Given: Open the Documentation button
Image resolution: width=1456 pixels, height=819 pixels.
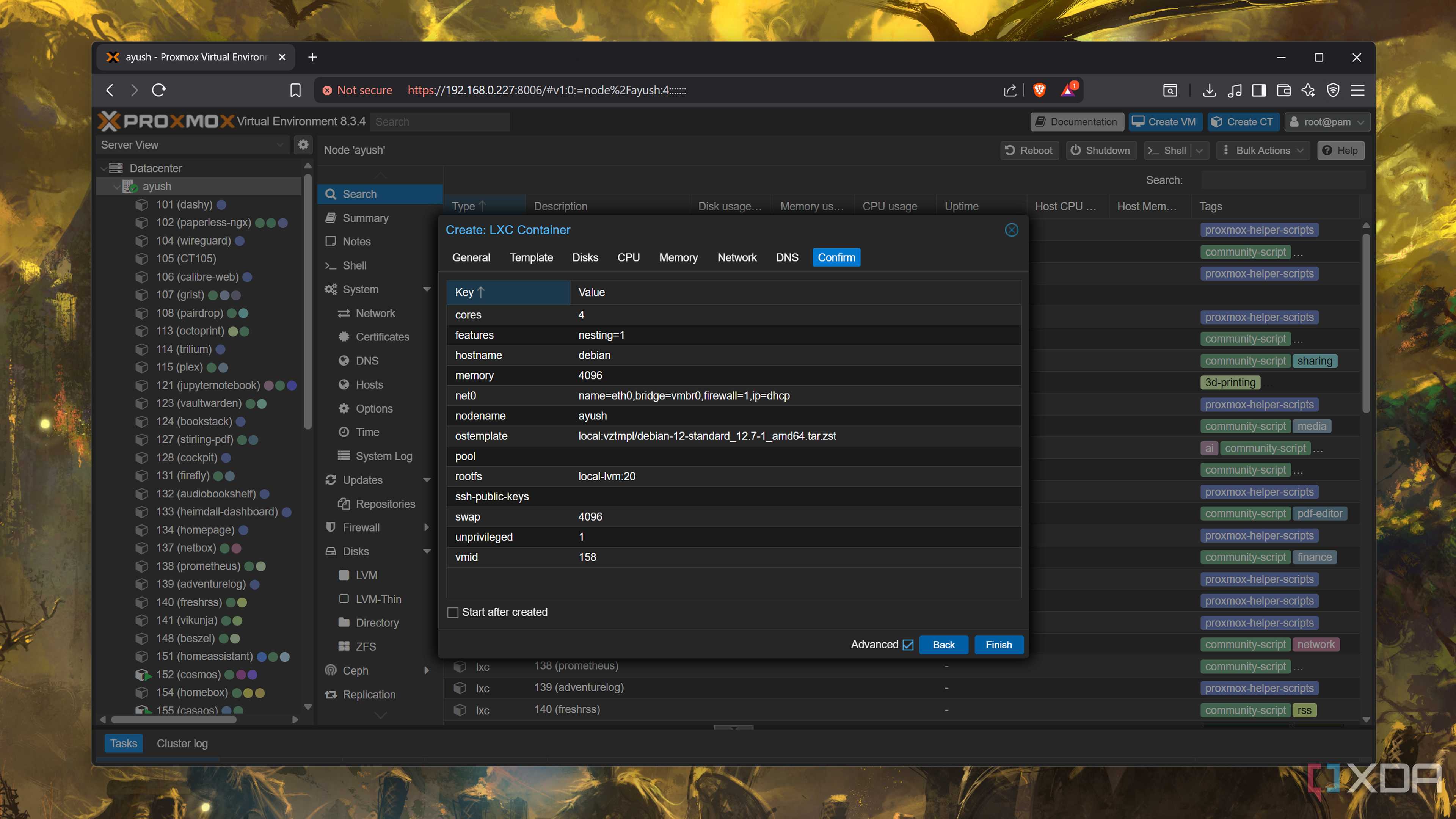Looking at the screenshot, I should coord(1076,121).
